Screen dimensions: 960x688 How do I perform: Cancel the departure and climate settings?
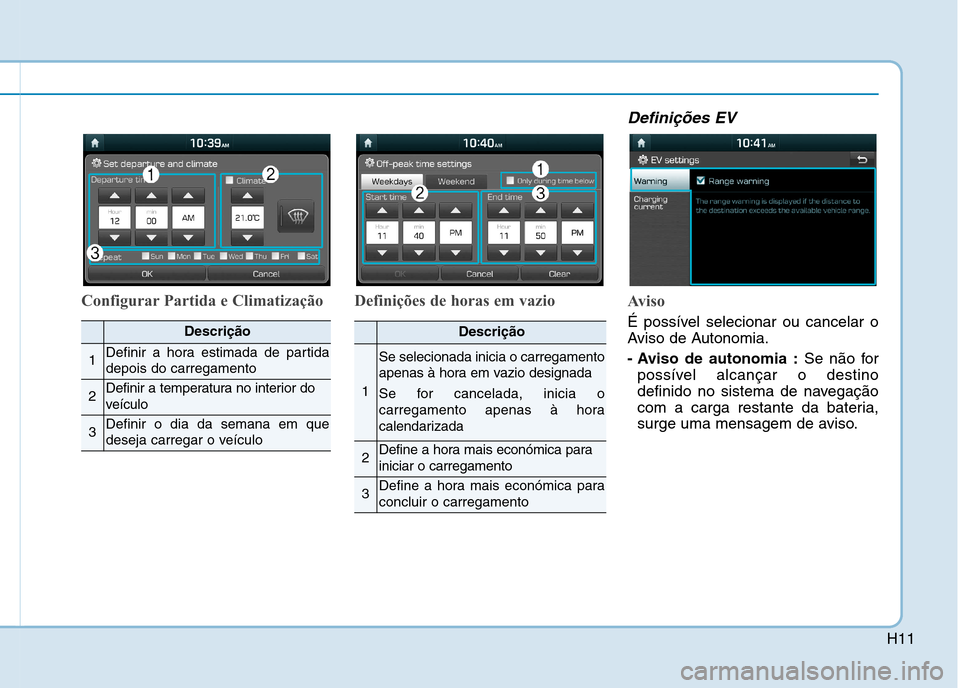coord(266,274)
